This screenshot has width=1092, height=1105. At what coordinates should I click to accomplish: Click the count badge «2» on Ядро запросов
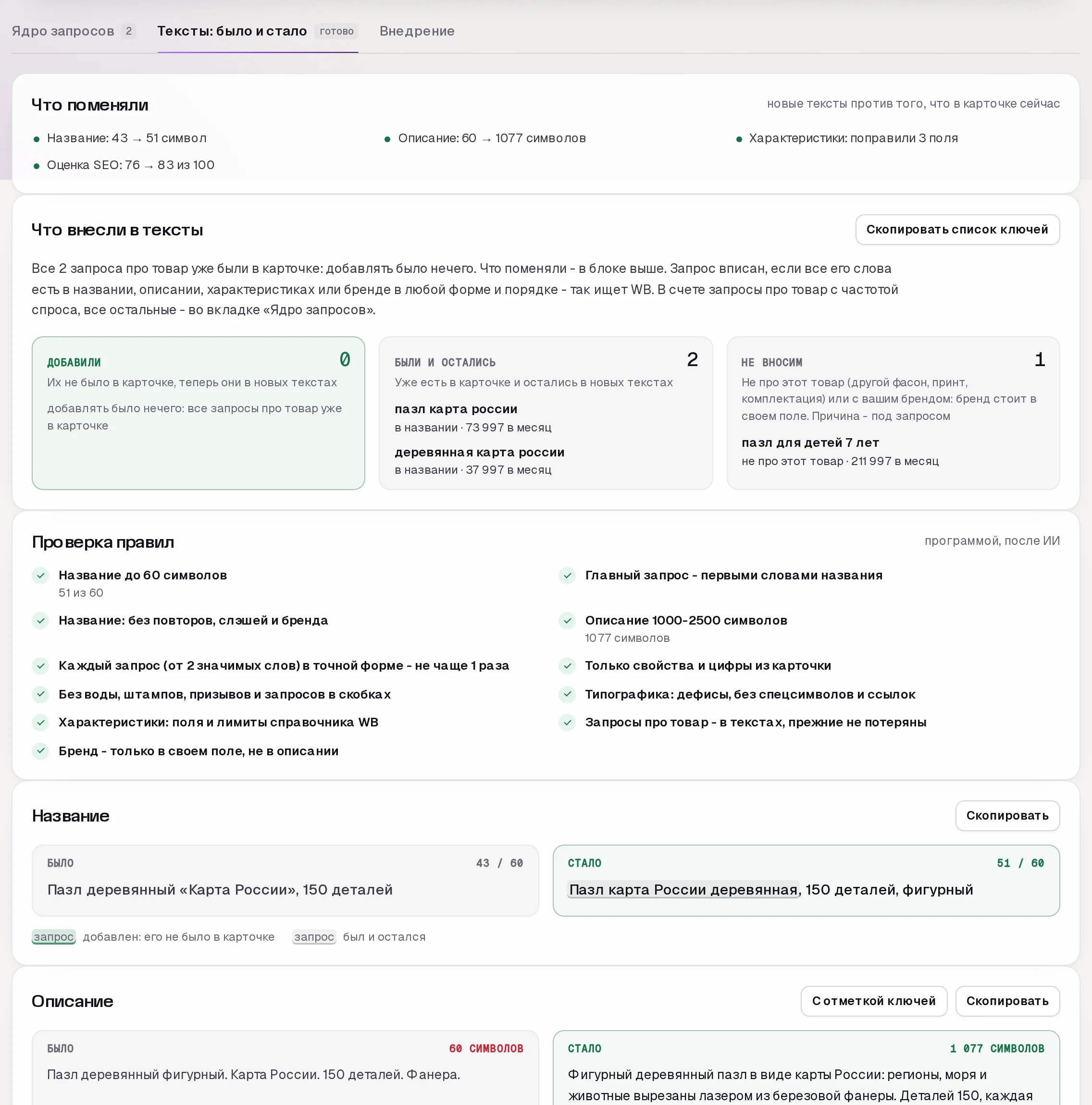(x=129, y=31)
